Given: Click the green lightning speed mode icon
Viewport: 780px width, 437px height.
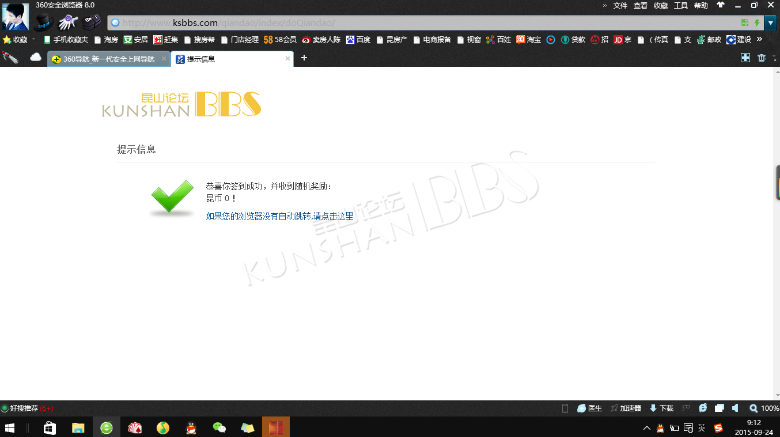Looking at the screenshot, I should (757, 23).
